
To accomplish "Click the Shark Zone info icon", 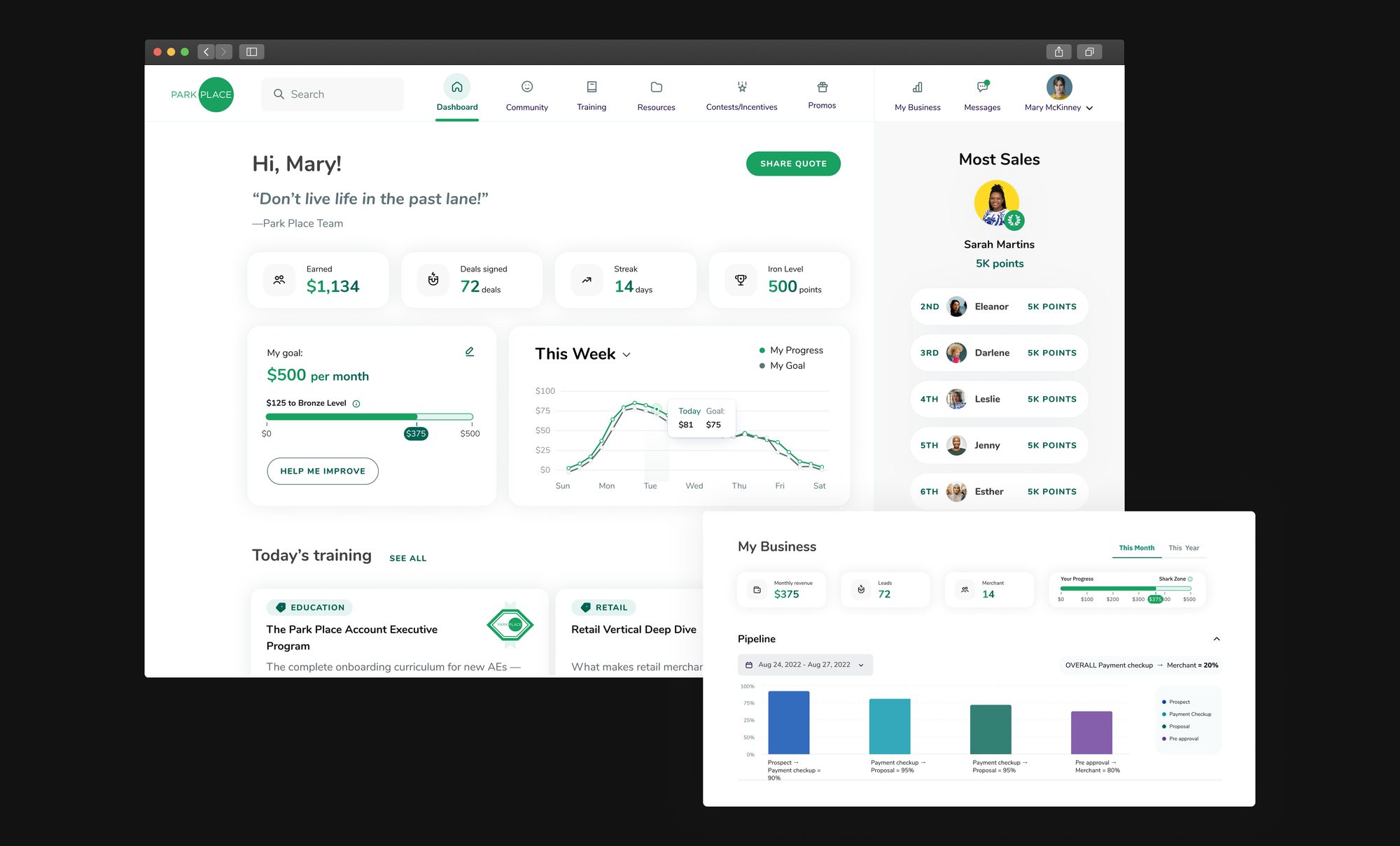I will (1190, 579).
